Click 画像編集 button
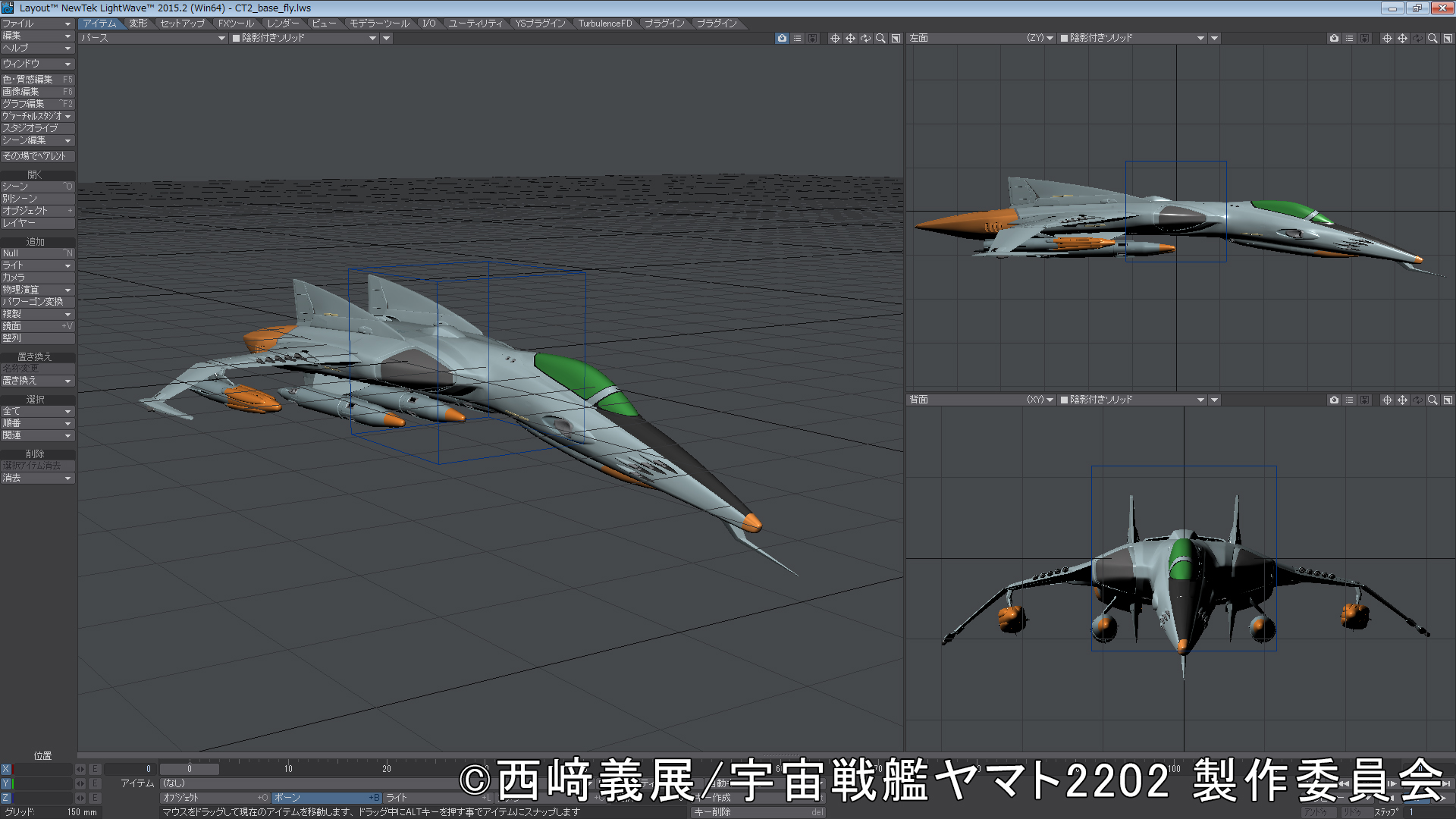Viewport: 1456px width, 819px height. click(x=37, y=91)
